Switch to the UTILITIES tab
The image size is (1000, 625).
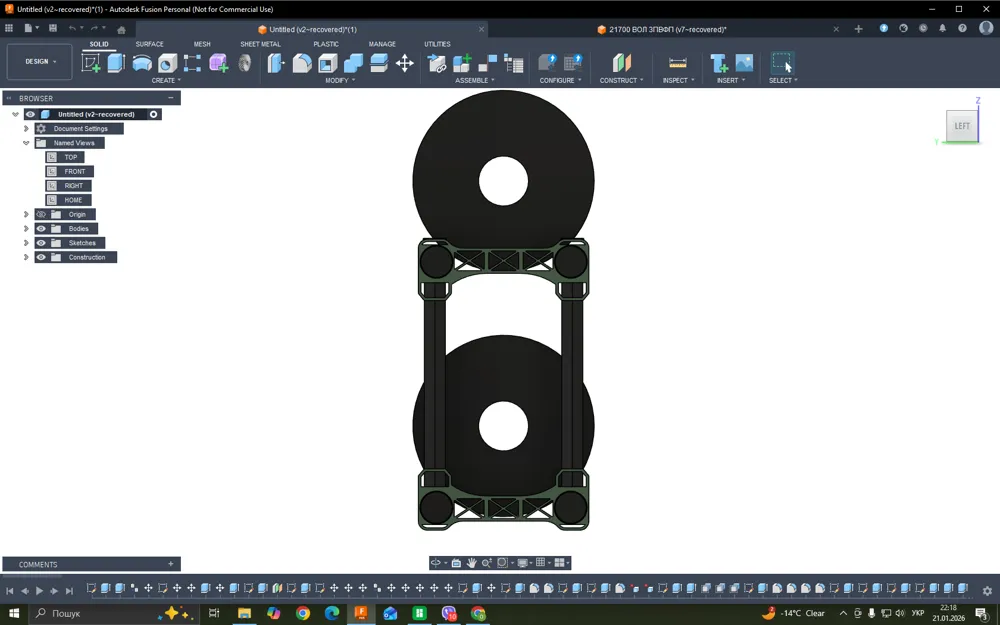(x=438, y=44)
